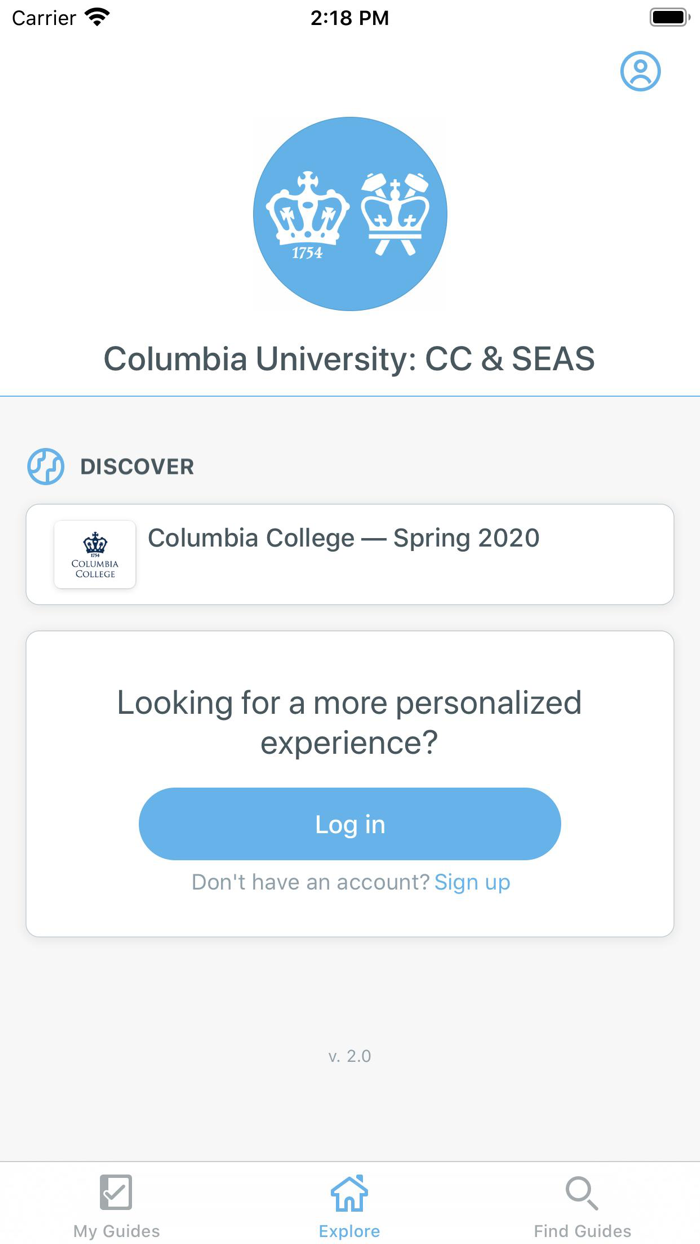
Task: Tap the battery indicator
Action: (x=664, y=15)
